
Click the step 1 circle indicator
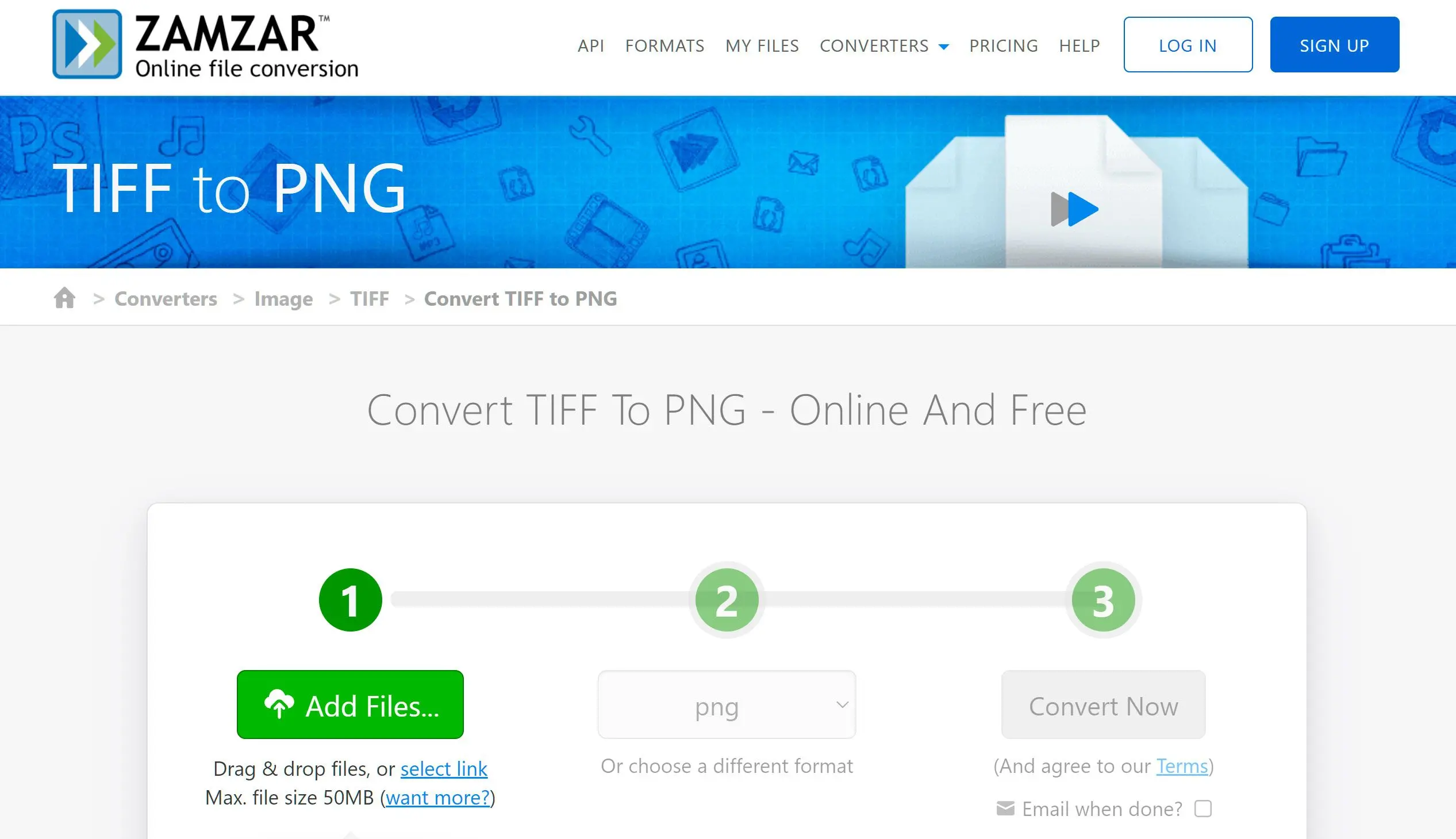coord(350,600)
